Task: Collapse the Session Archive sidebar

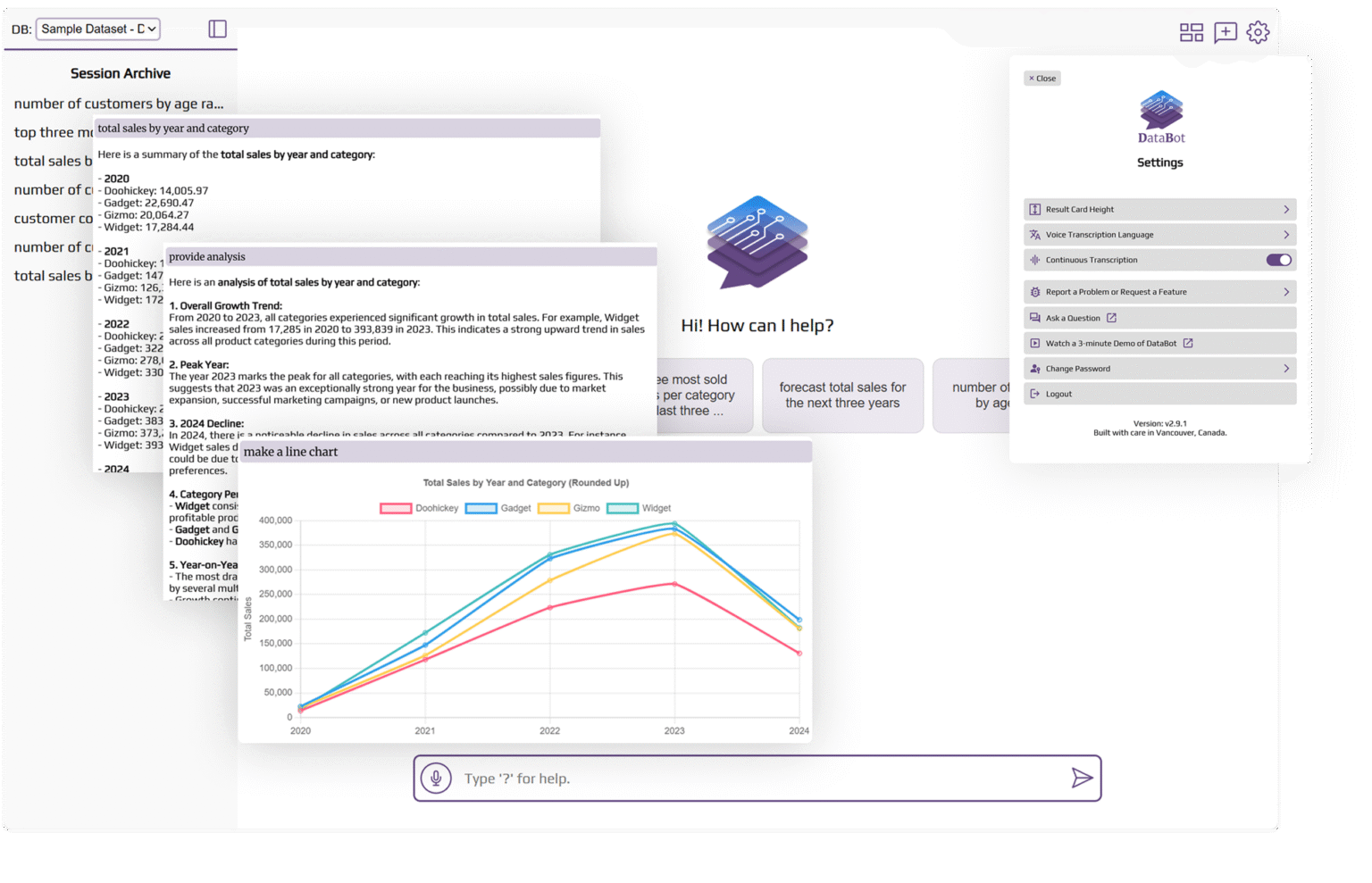Action: pyautogui.click(x=217, y=29)
